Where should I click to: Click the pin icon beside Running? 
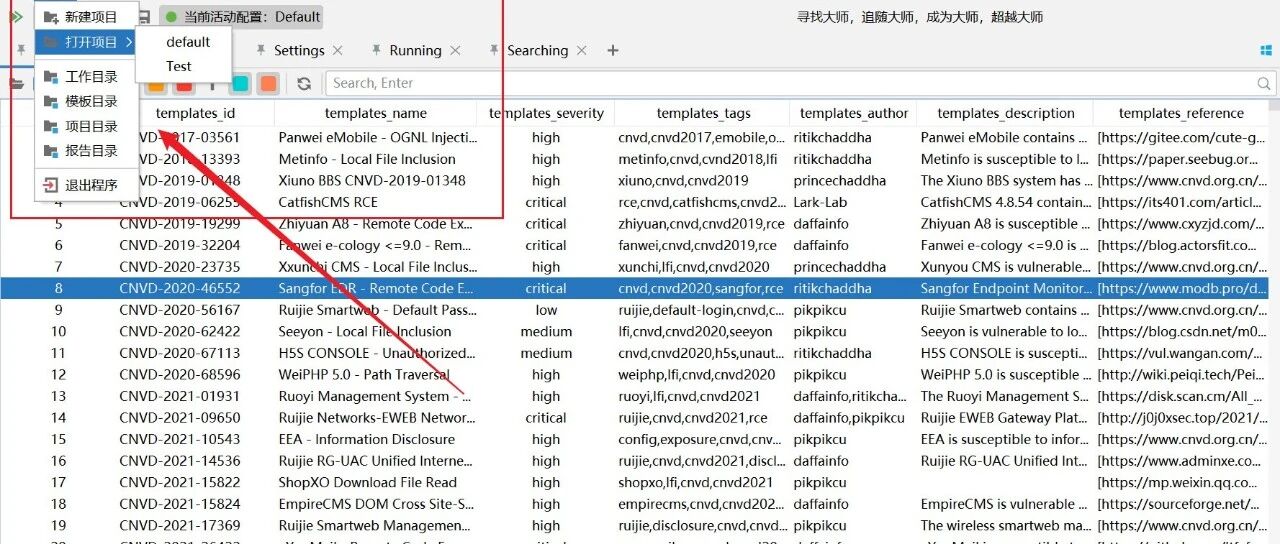pyautogui.click(x=377, y=50)
